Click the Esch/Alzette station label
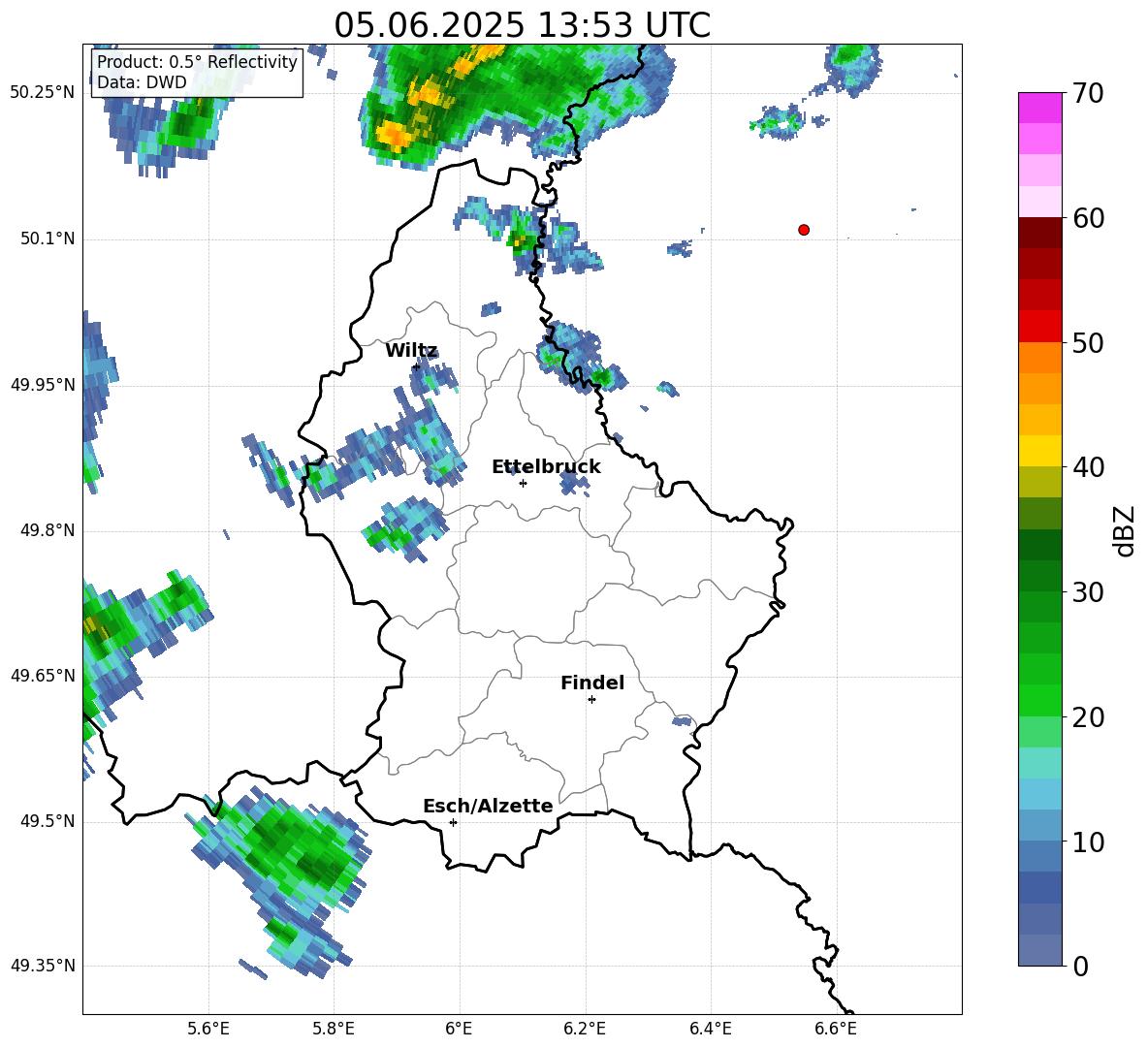1148x1048 pixels. tap(488, 806)
